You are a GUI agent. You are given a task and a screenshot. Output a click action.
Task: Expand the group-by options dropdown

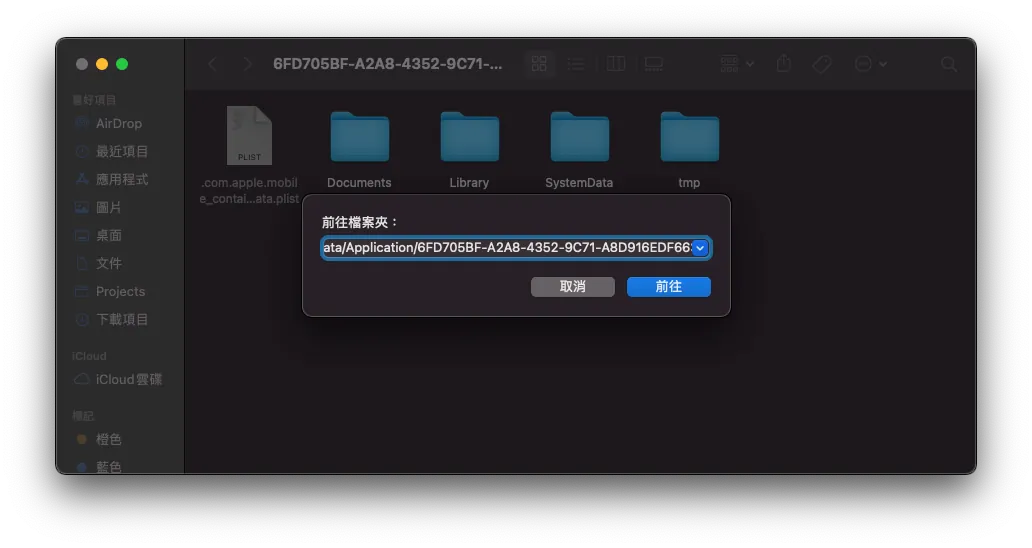coord(737,64)
